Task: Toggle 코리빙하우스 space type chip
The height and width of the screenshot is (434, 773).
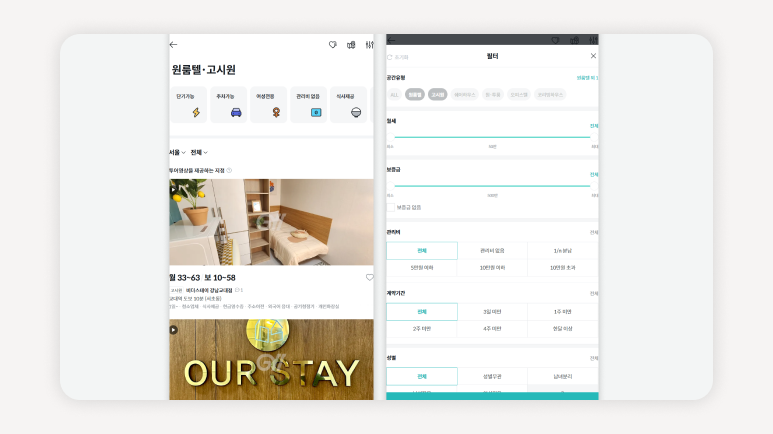Action: [550, 95]
